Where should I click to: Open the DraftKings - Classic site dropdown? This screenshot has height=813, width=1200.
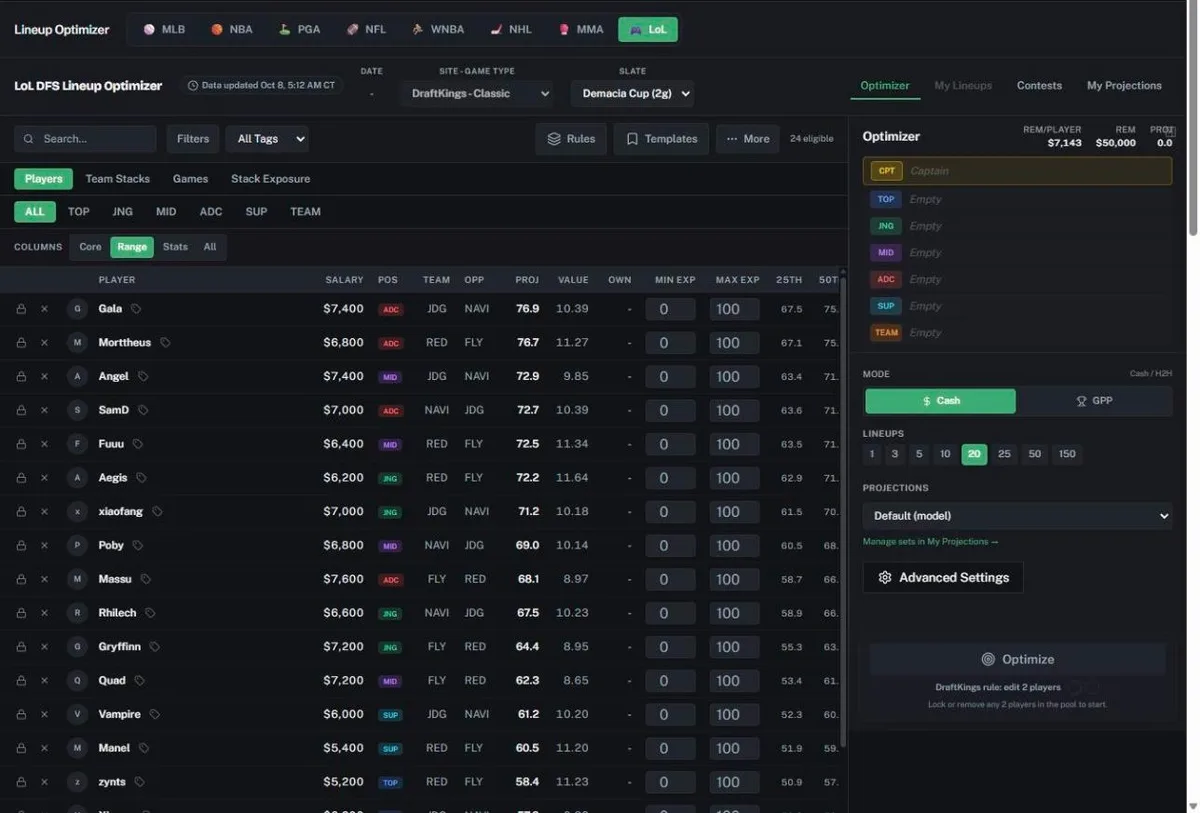476,94
